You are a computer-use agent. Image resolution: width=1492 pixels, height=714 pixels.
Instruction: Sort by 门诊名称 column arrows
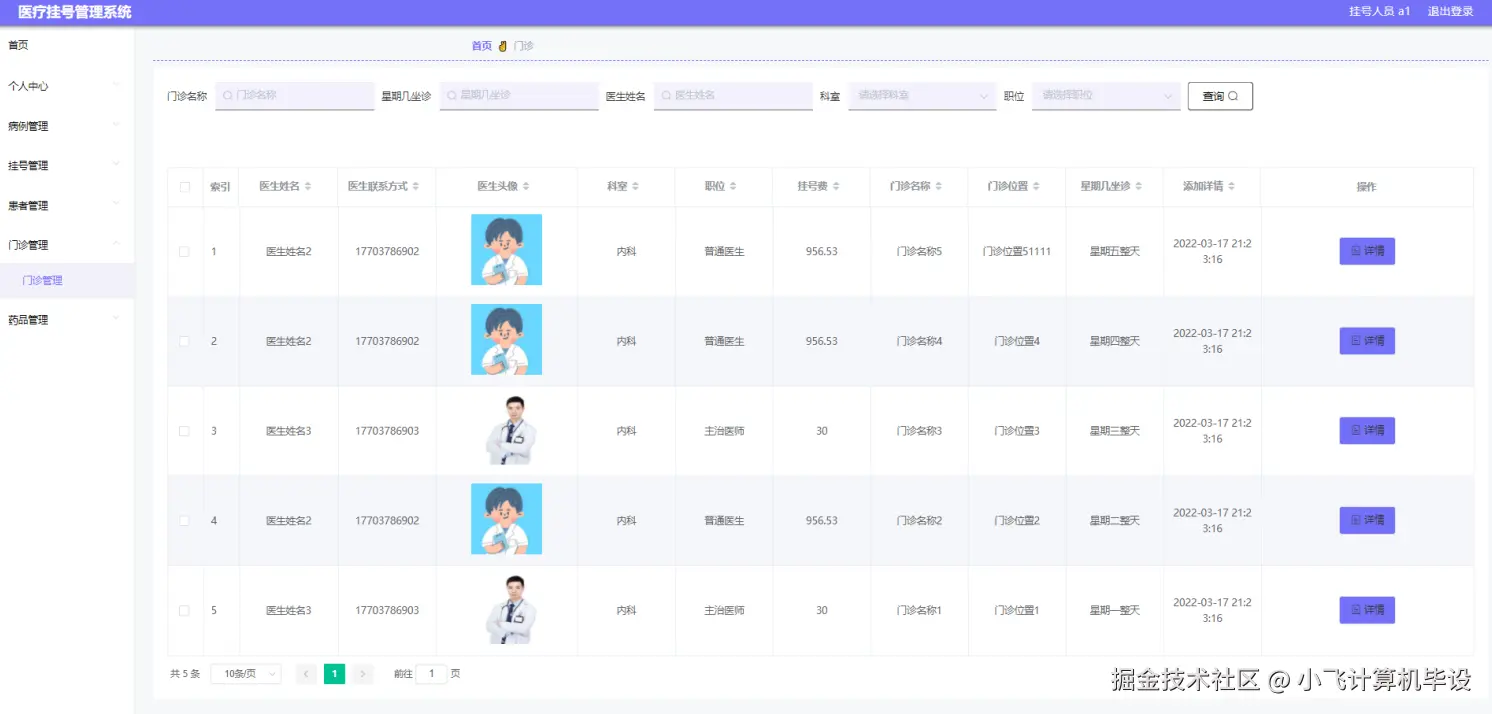point(939,187)
